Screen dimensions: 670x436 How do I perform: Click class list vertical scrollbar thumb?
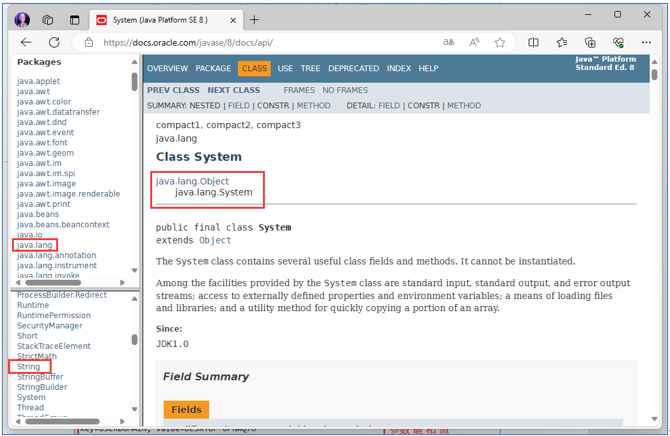[x=134, y=340]
